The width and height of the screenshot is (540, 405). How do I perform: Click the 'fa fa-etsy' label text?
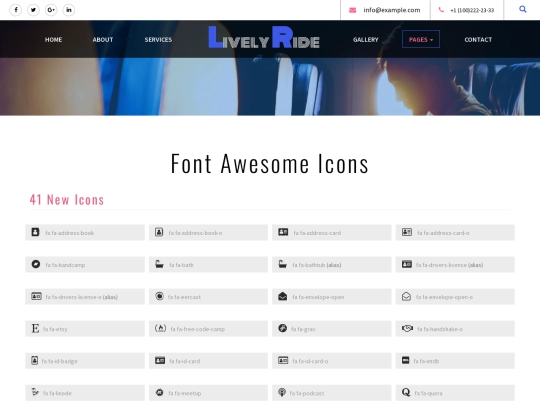click(55, 329)
